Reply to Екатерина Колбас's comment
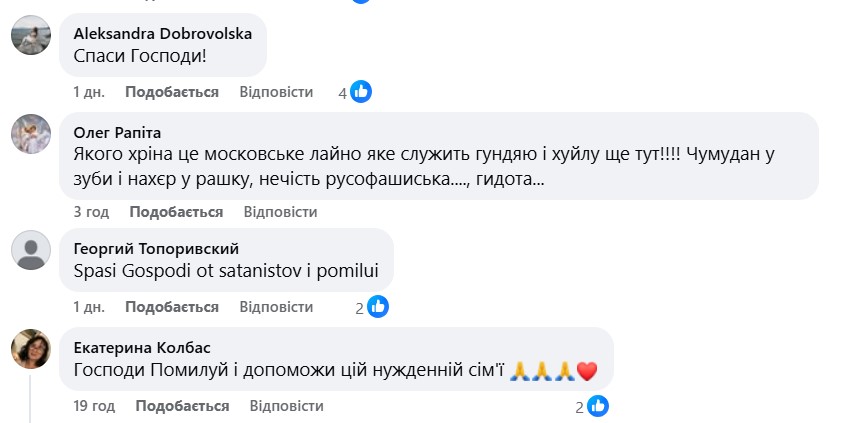843x423 pixels. (286, 406)
